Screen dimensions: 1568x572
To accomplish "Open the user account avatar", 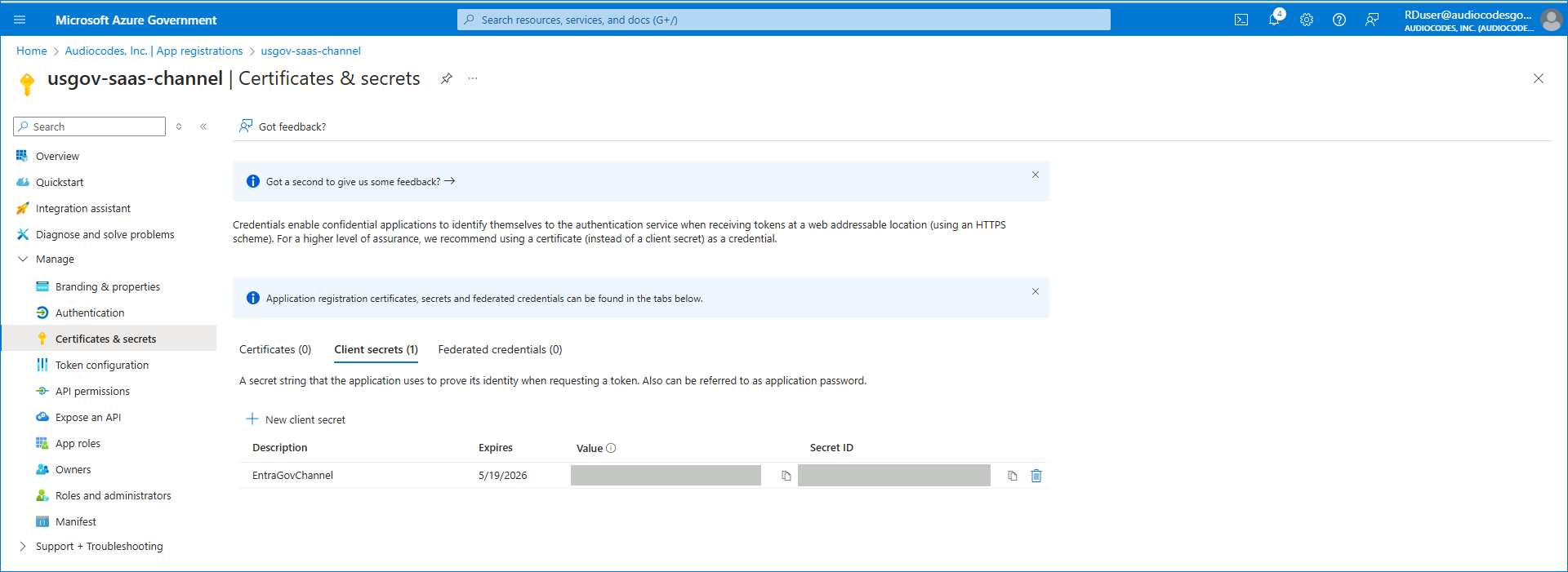I will click(1551, 20).
